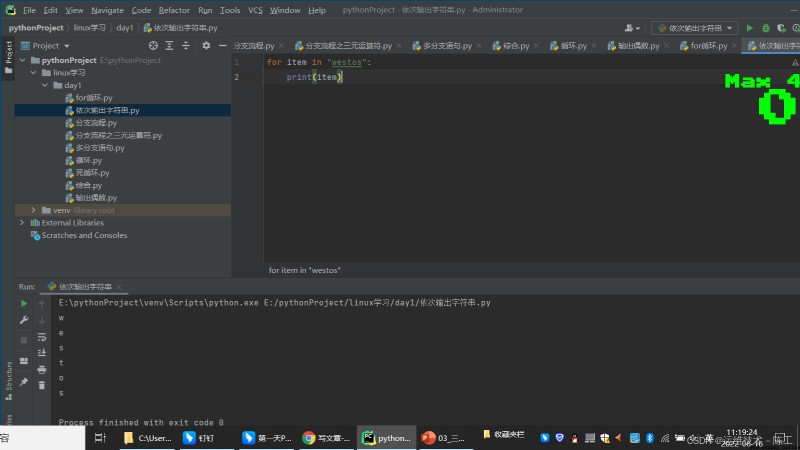
Task: Click code line print(item) in editor
Action: coord(314,78)
